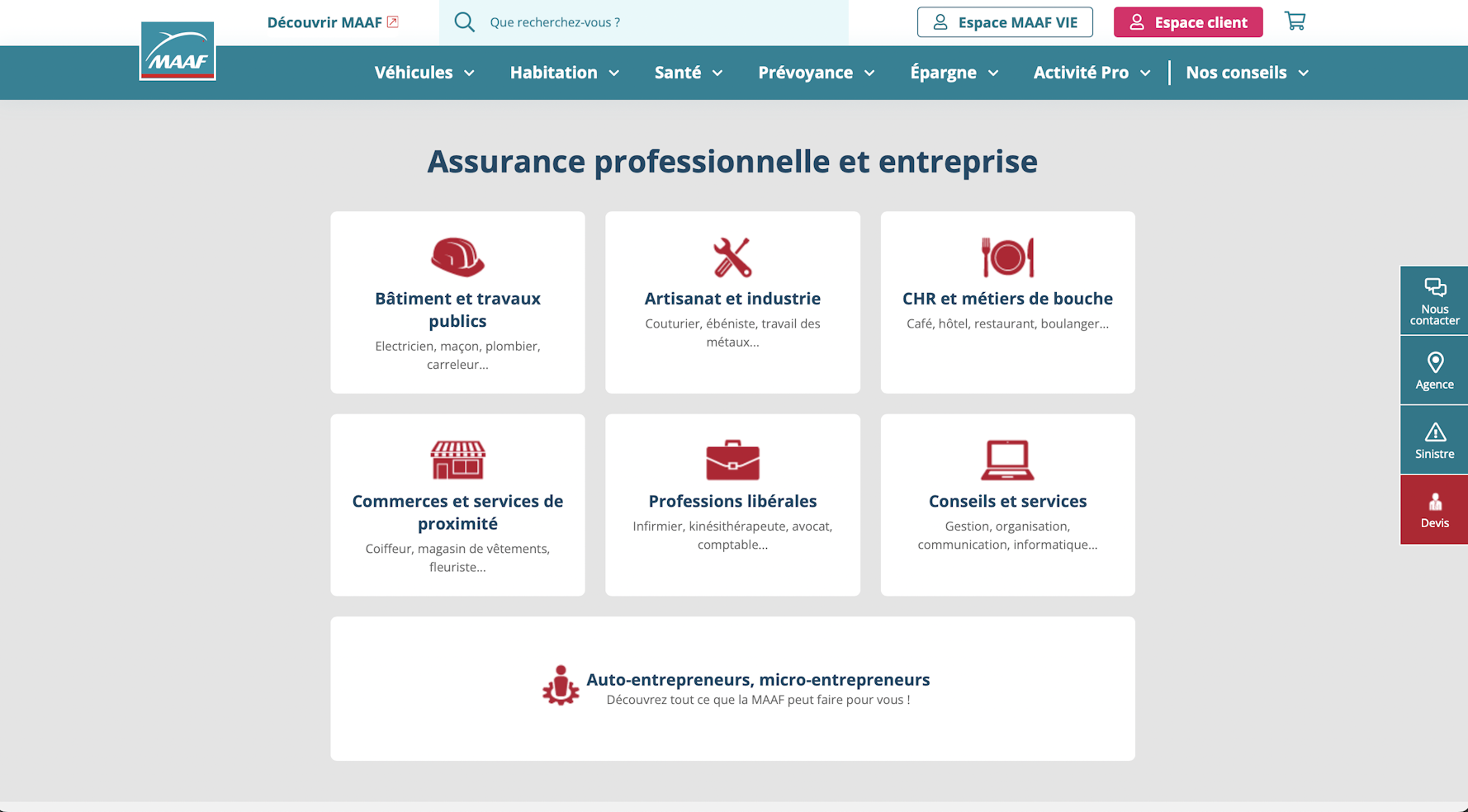Viewport: 1468px width, 812px height.
Task: Select the Activité Pro menu item
Action: coord(1091,73)
